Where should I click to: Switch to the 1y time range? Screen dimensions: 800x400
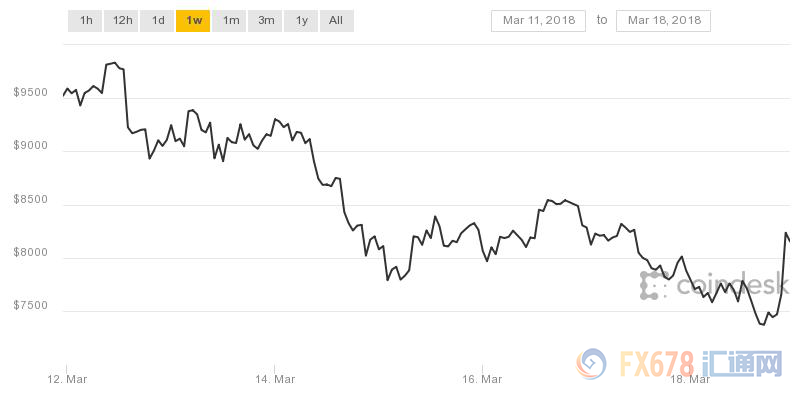301,20
